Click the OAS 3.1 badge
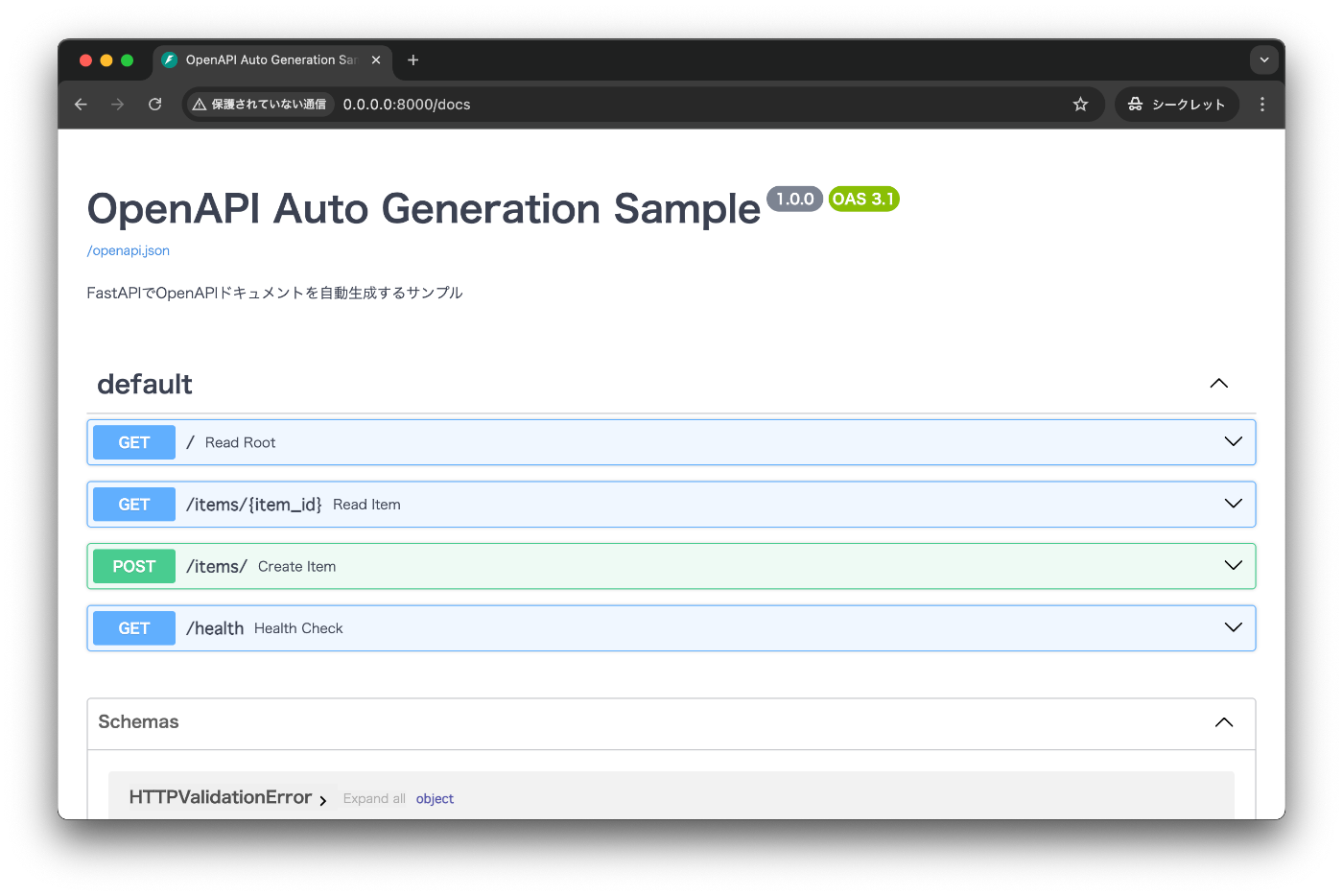1343x896 pixels. tap(863, 199)
